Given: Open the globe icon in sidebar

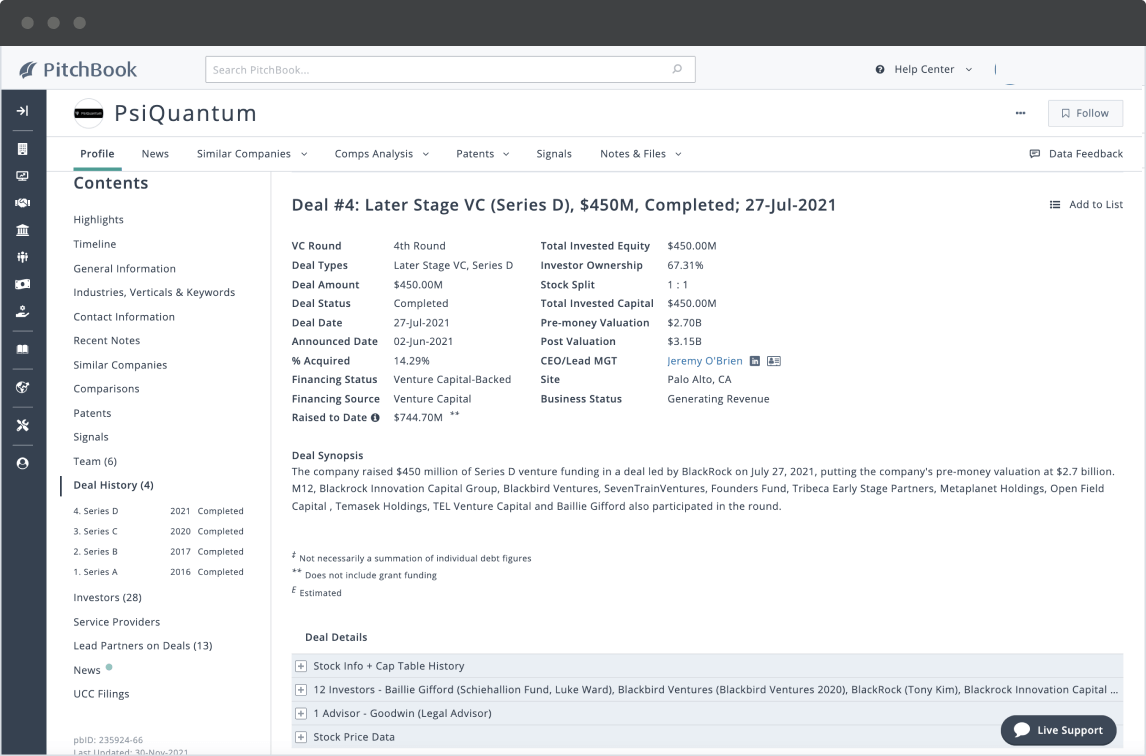Looking at the screenshot, I should pyautogui.click(x=23, y=388).
